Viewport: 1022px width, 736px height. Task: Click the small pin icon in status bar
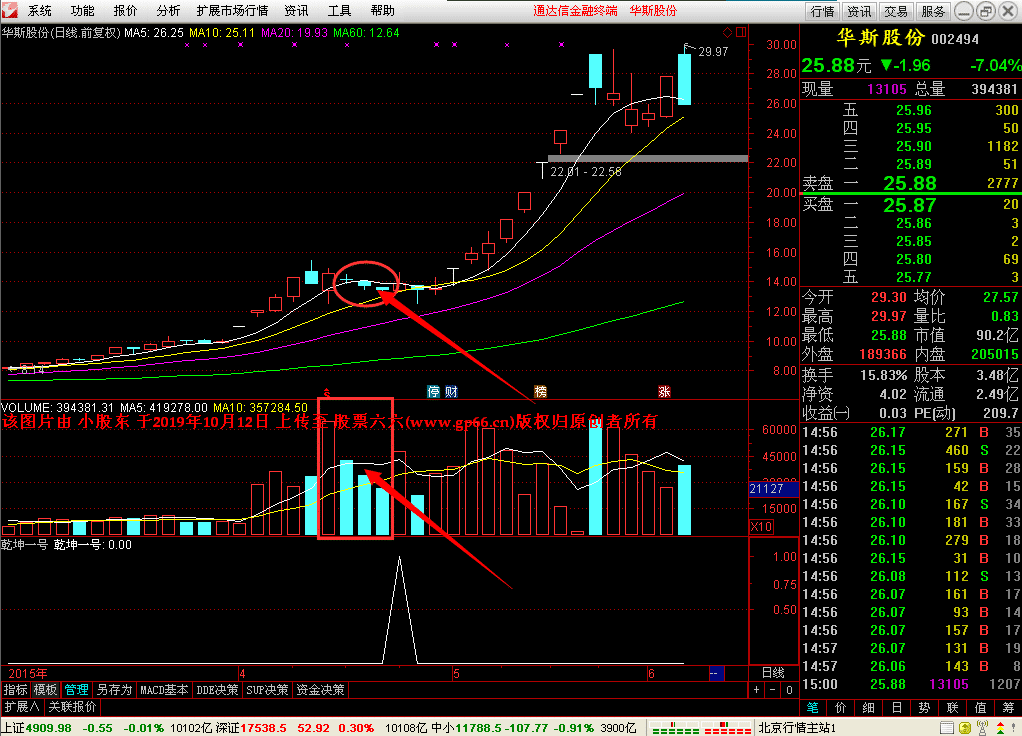pos(1015,728)
